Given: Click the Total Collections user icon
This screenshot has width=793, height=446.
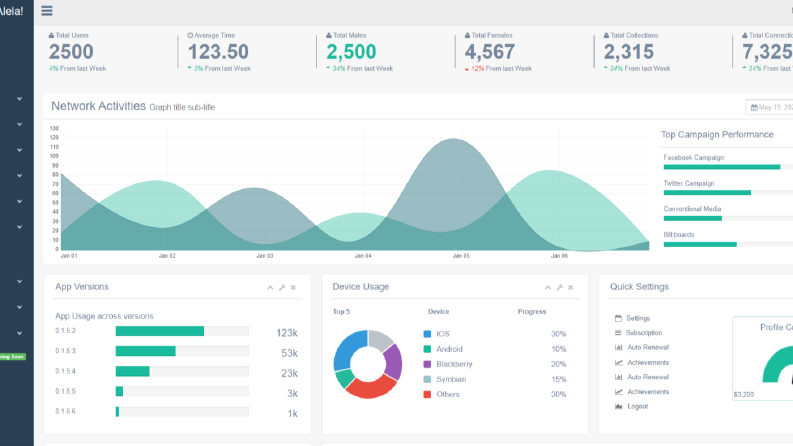Looking at the screenshot, I should (606, 35).
